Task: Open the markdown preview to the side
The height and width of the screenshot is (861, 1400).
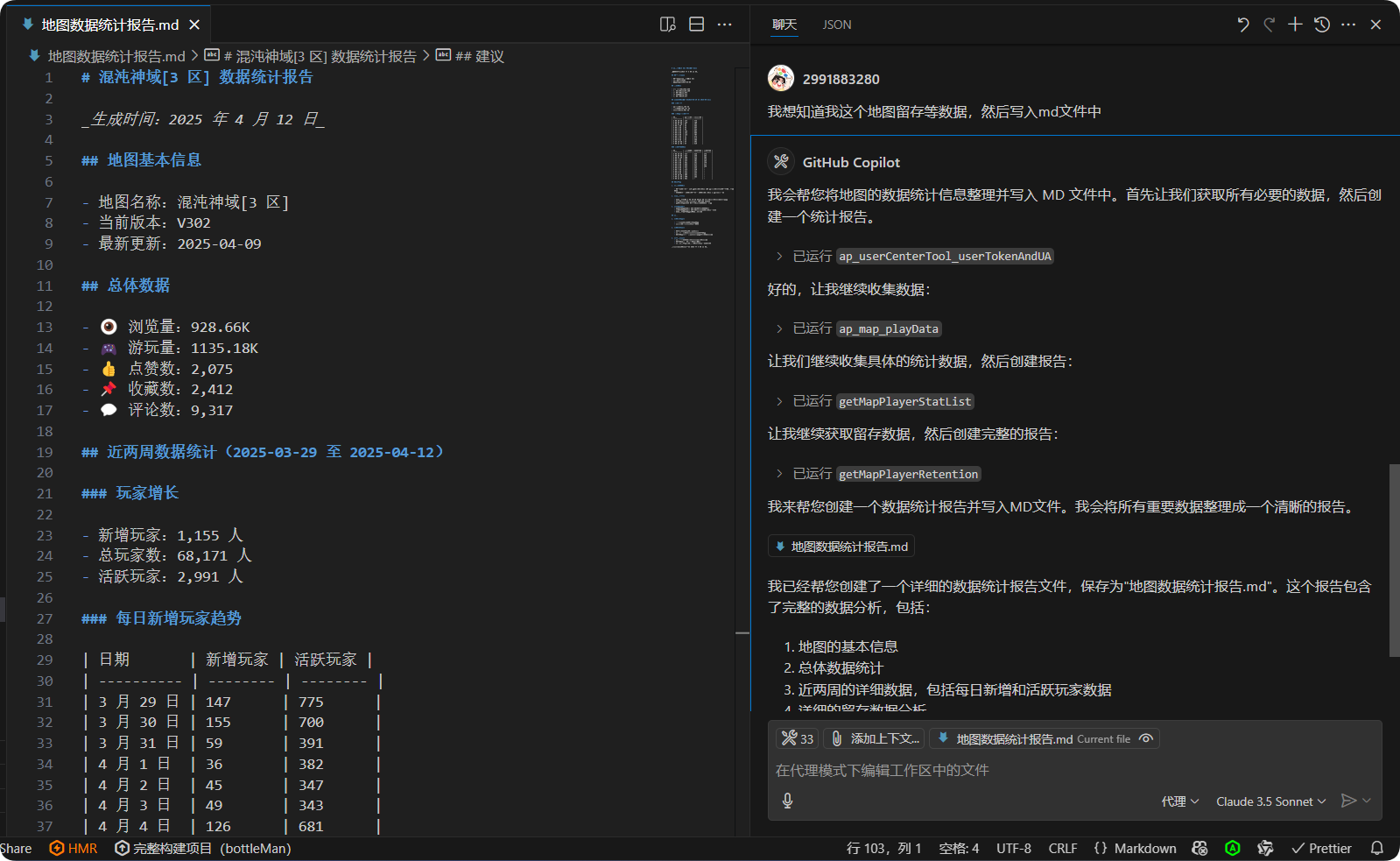Action: [x=667, y=25]
